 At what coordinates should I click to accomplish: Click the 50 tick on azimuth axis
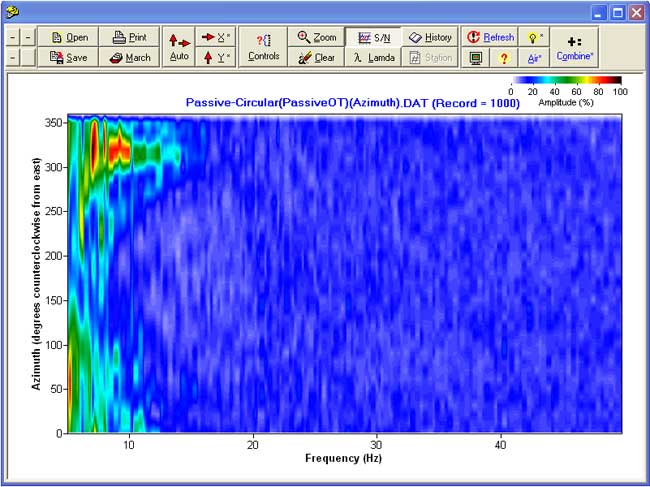pyautogui.click(x=56, y=389)
